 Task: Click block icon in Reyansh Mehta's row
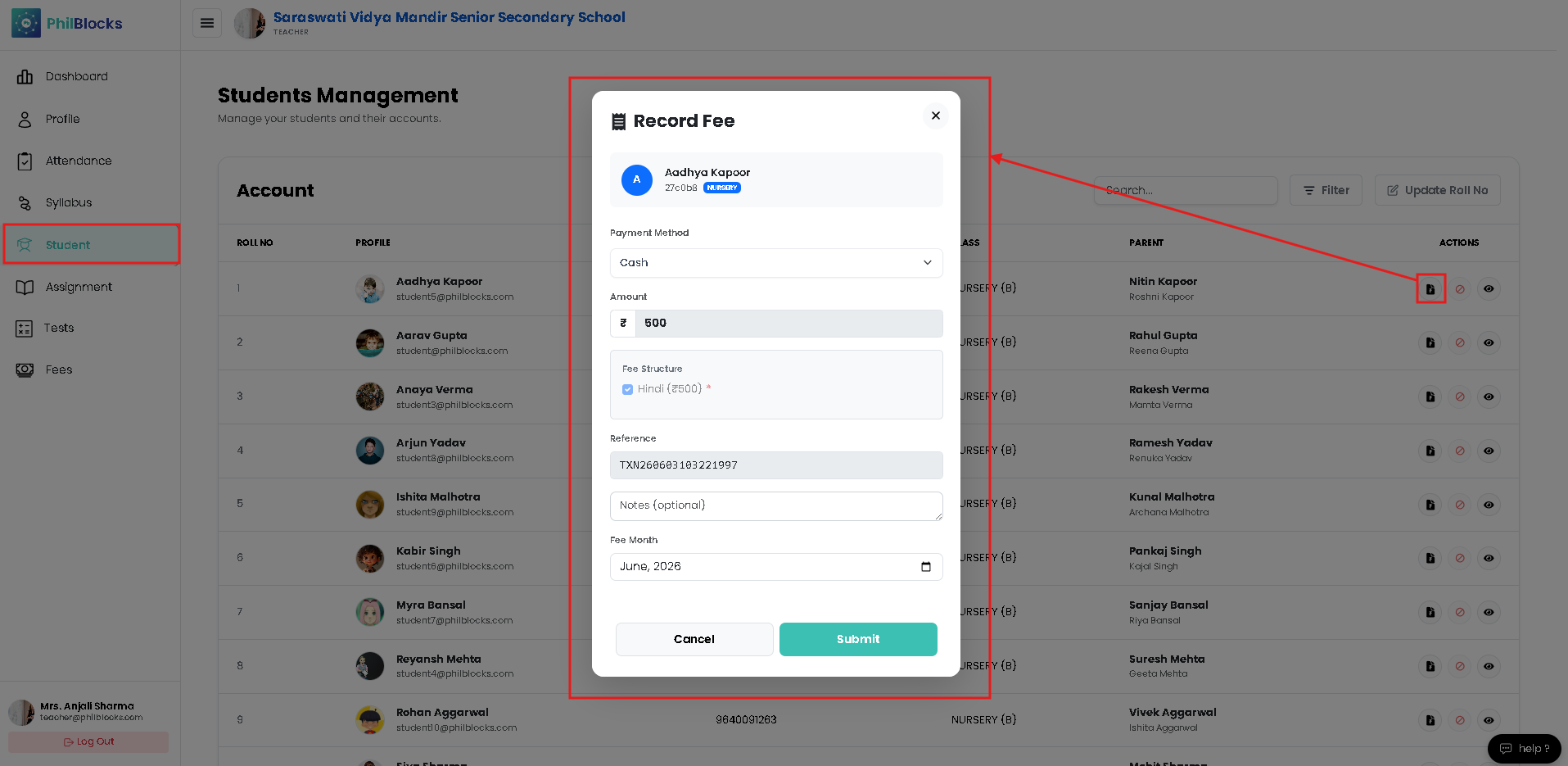pos(1460,666)
